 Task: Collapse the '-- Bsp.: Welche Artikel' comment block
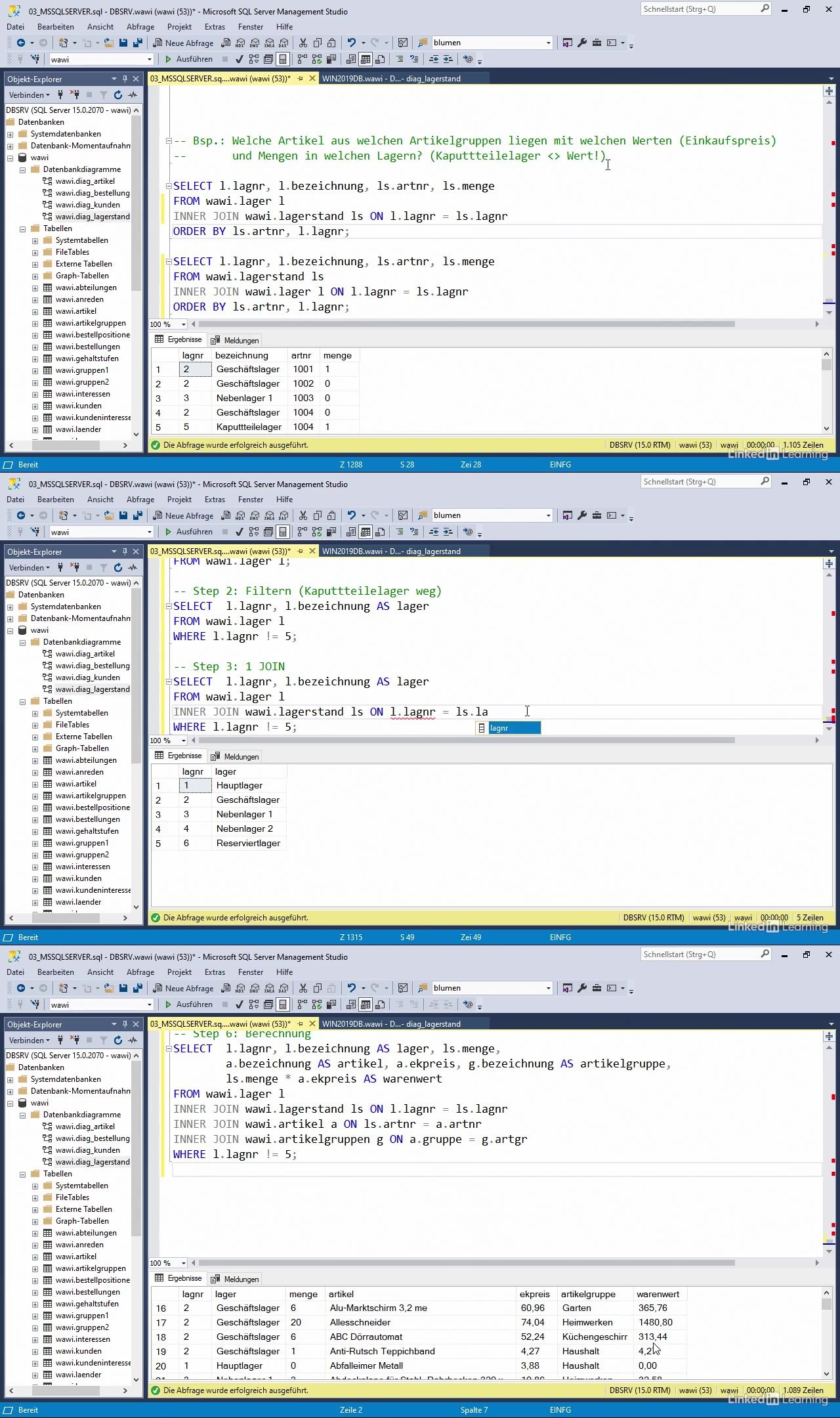point(169,140)
